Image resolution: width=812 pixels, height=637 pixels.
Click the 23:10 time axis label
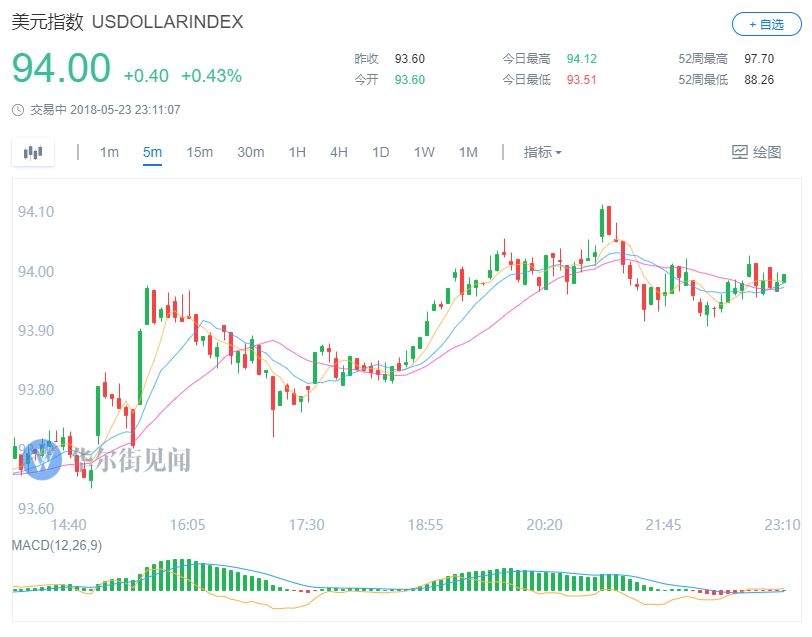point(782,525)
